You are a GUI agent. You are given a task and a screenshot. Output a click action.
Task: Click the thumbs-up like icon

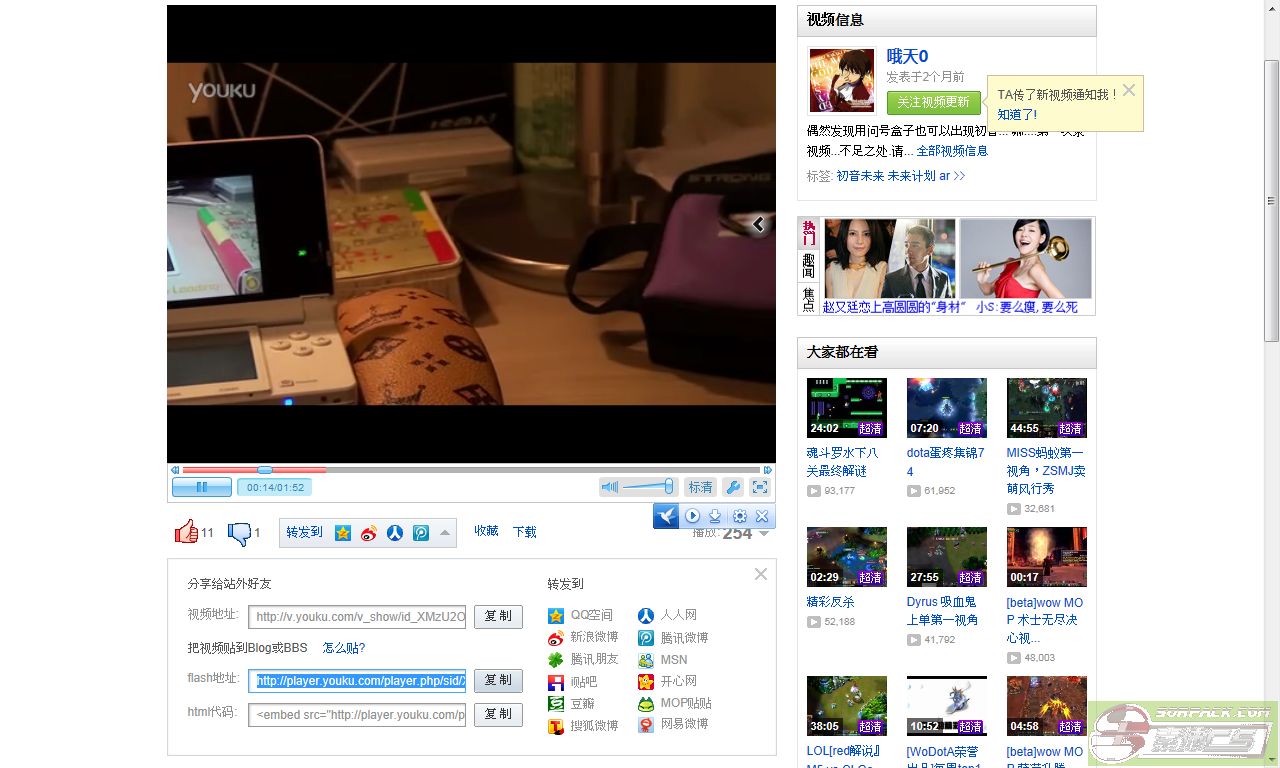click(x=186, y=532)
